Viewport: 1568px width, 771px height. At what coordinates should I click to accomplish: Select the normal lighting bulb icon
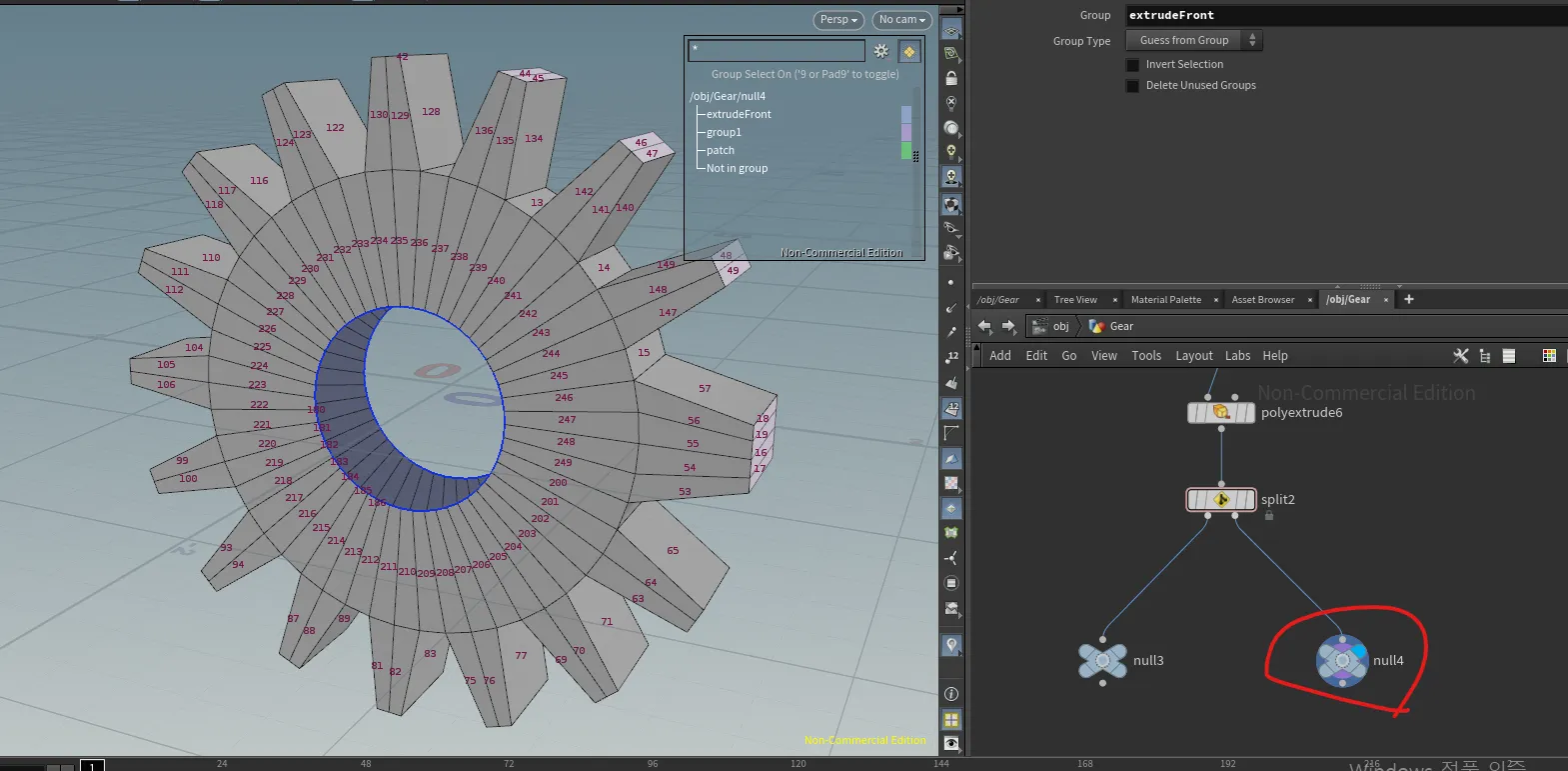click(x=951, y=152)
